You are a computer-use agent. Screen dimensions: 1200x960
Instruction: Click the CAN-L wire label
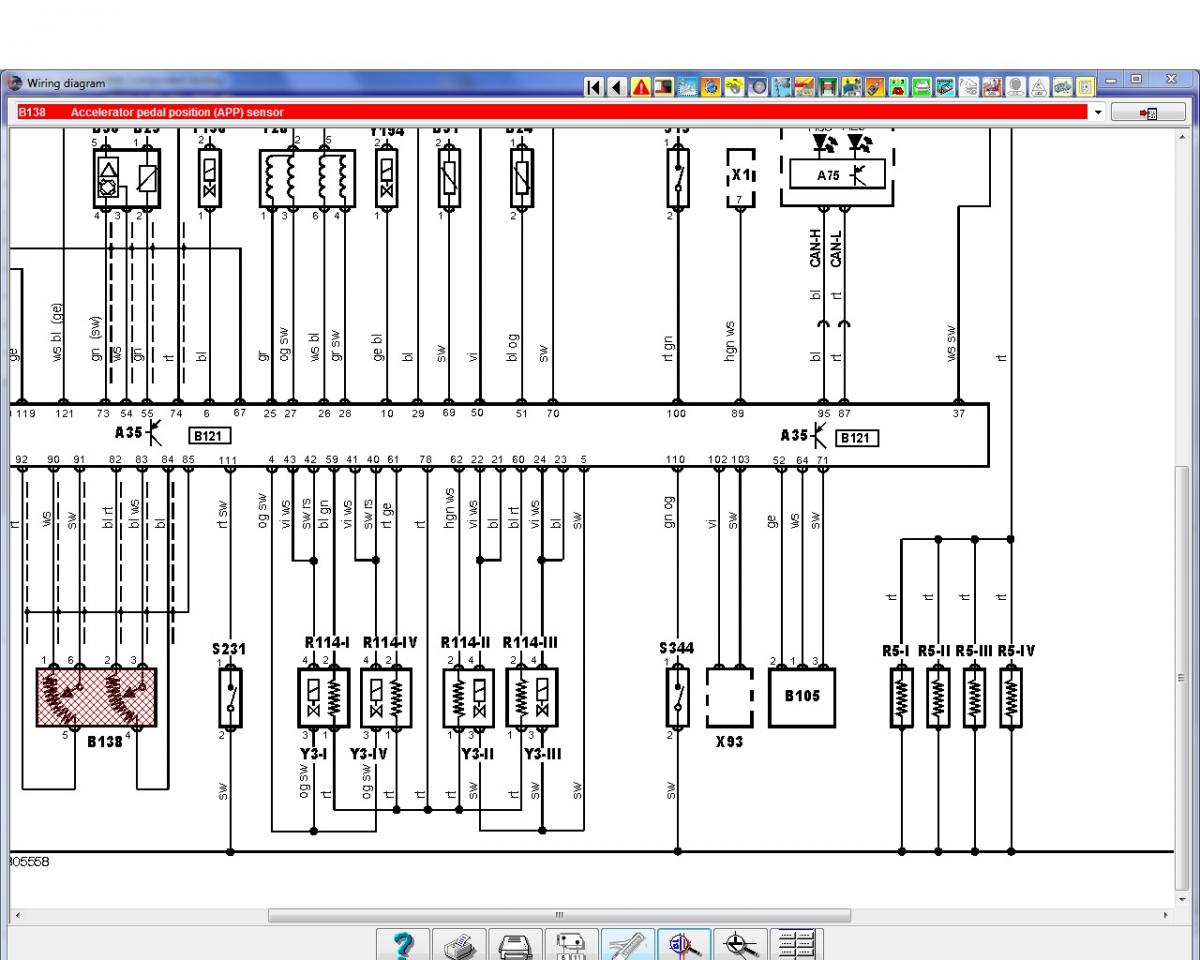point(838,249)
